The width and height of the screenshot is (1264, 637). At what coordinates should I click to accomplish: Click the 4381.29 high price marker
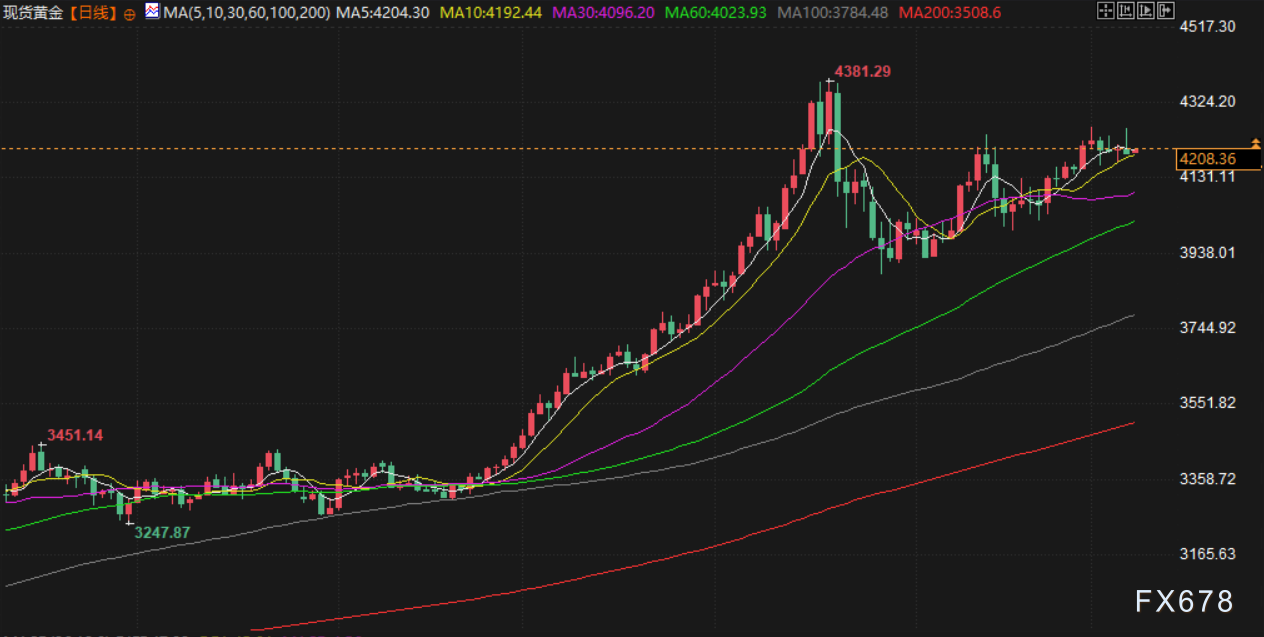pos(862,71)
